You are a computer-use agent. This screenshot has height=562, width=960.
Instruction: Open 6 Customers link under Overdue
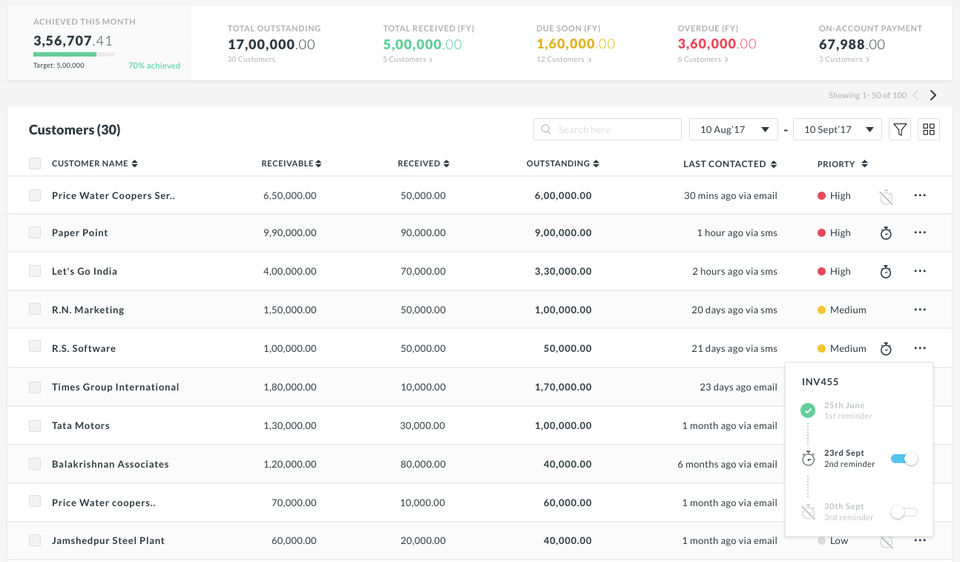(x=703, y=59)
